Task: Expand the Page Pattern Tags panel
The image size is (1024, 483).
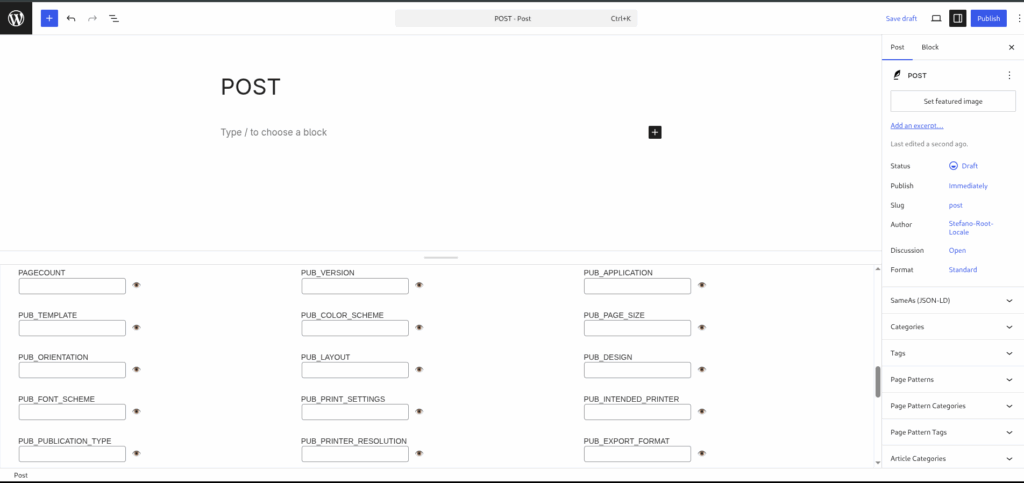Action: click(x=953, y=432)
